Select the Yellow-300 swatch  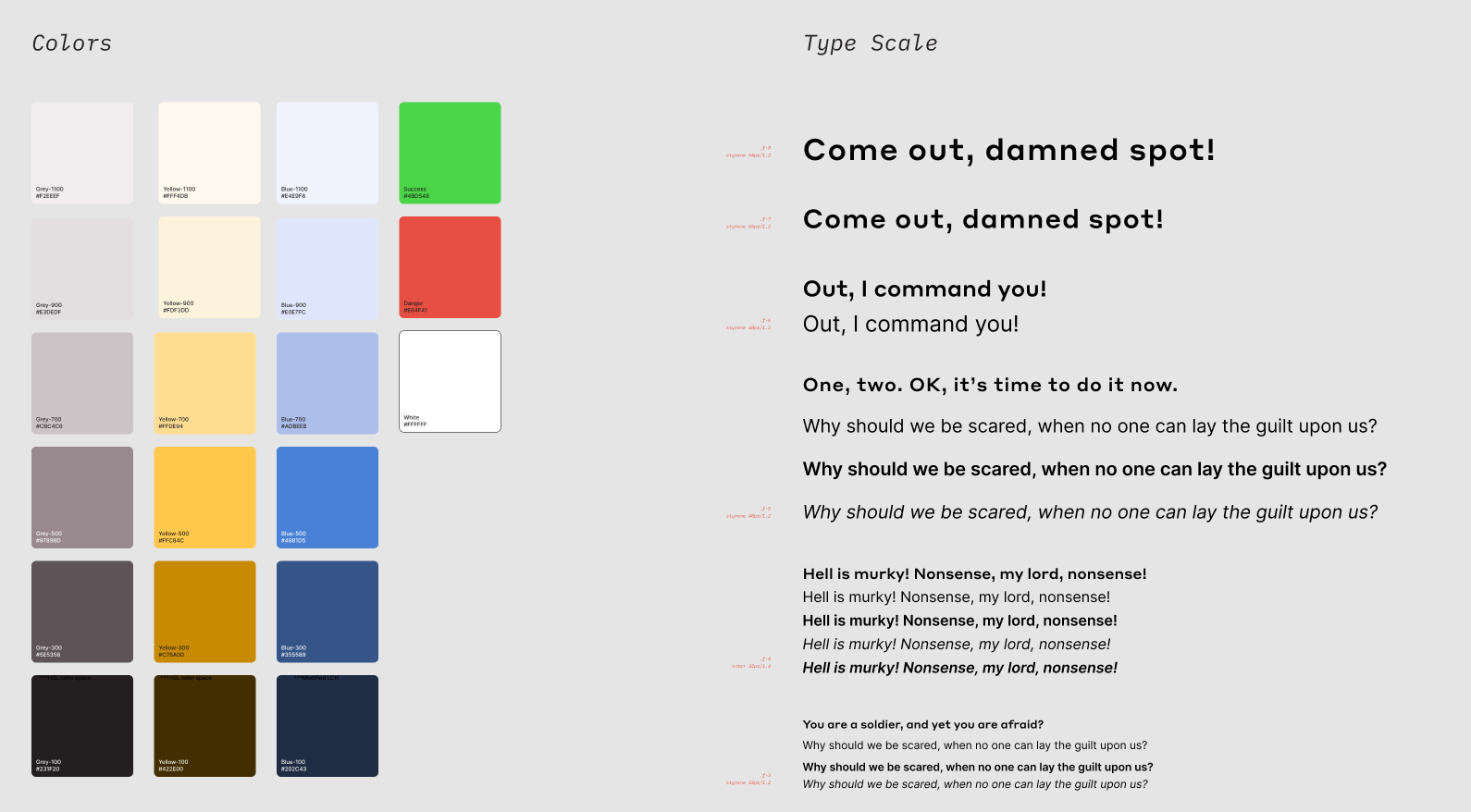(x=204, y=611)
